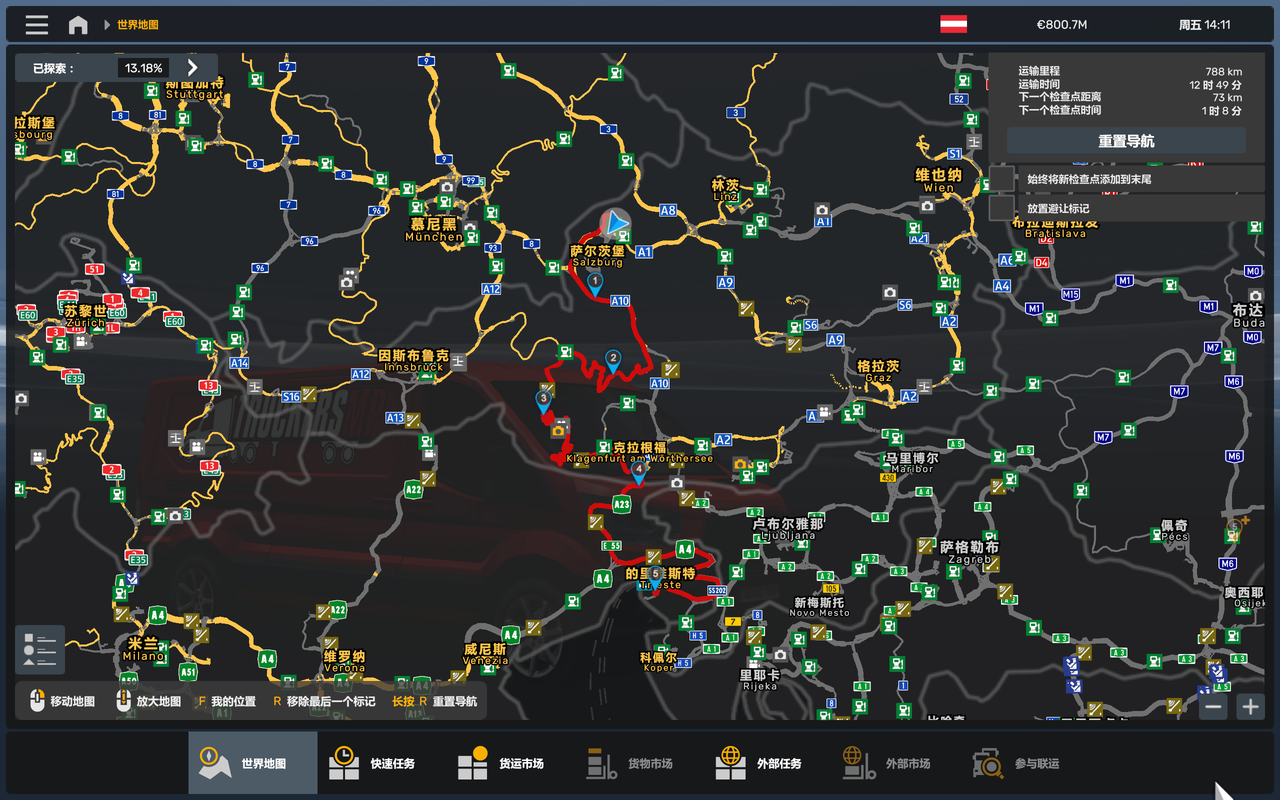Click the €800.7M money balance
The width and height of the screenshot is (1280, 800).
pos(1061,25)
